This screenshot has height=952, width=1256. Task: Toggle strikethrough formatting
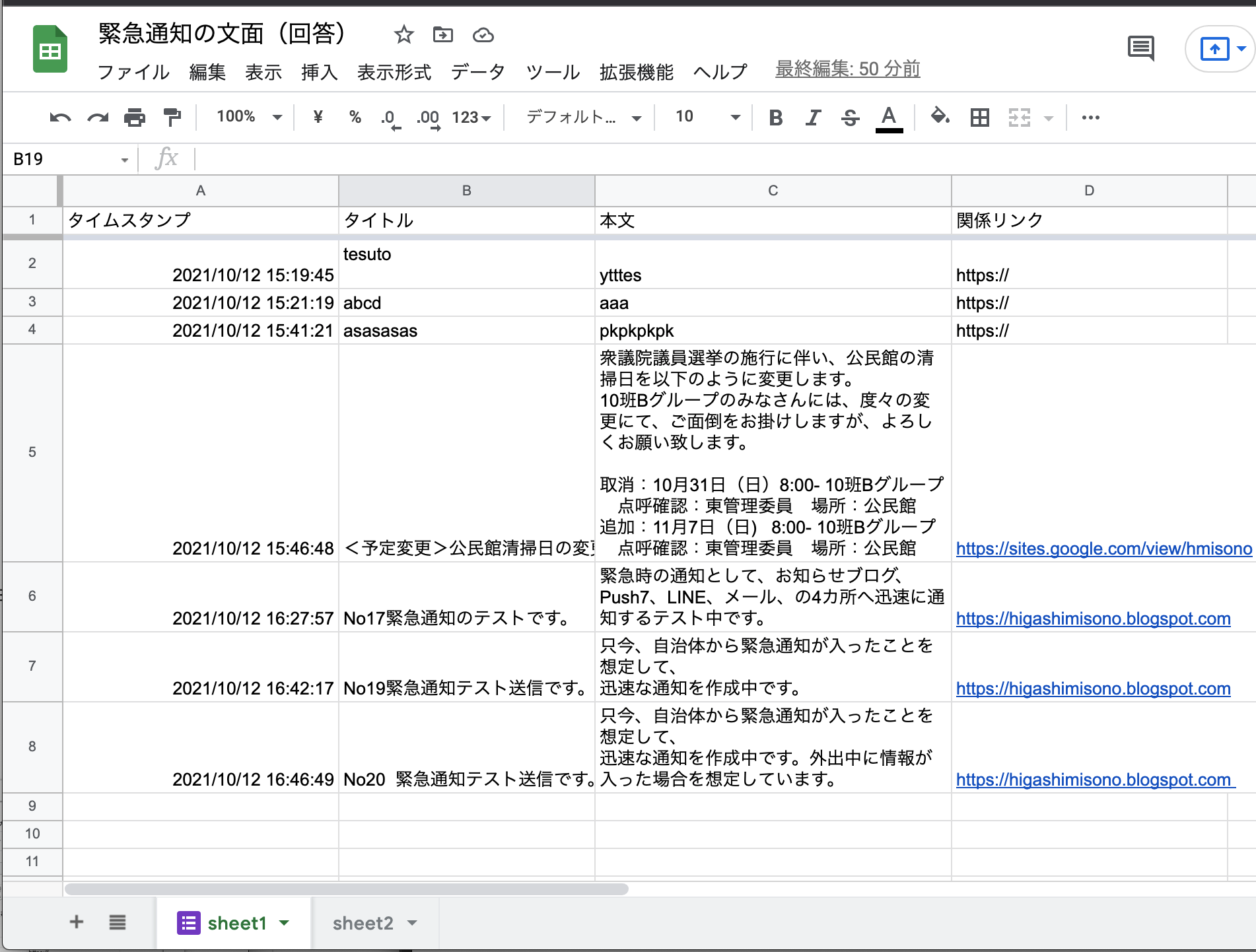click(850, 118)
